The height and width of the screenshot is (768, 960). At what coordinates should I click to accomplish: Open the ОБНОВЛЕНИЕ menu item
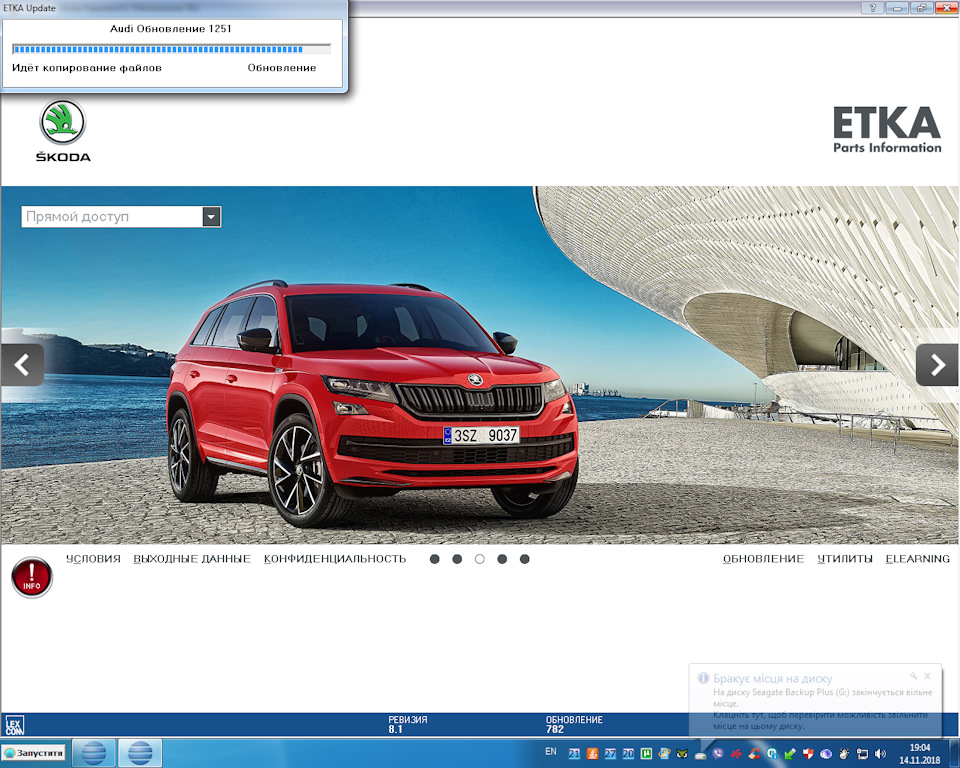pos(763,559)
